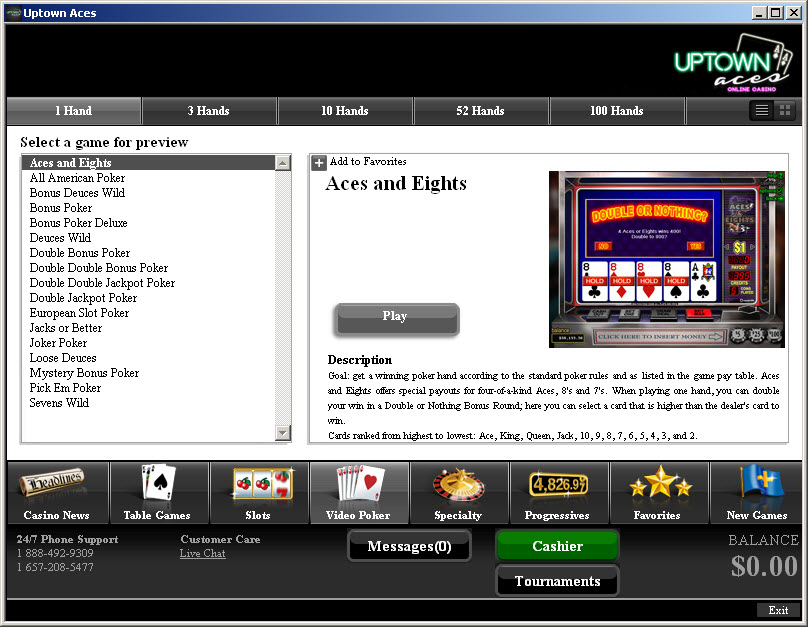Click the Aces and Eights preview thumbnail

[666, 259]
